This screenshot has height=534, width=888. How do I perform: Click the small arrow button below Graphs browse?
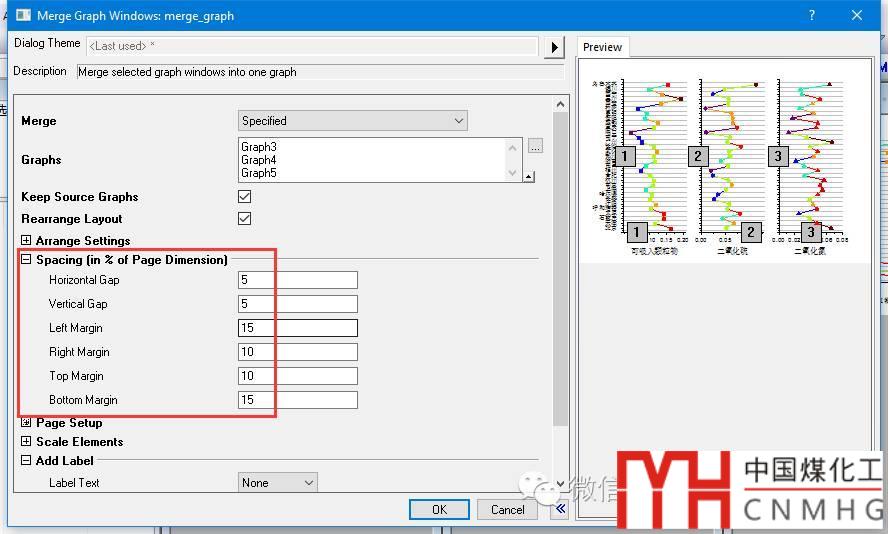[528, 177]
